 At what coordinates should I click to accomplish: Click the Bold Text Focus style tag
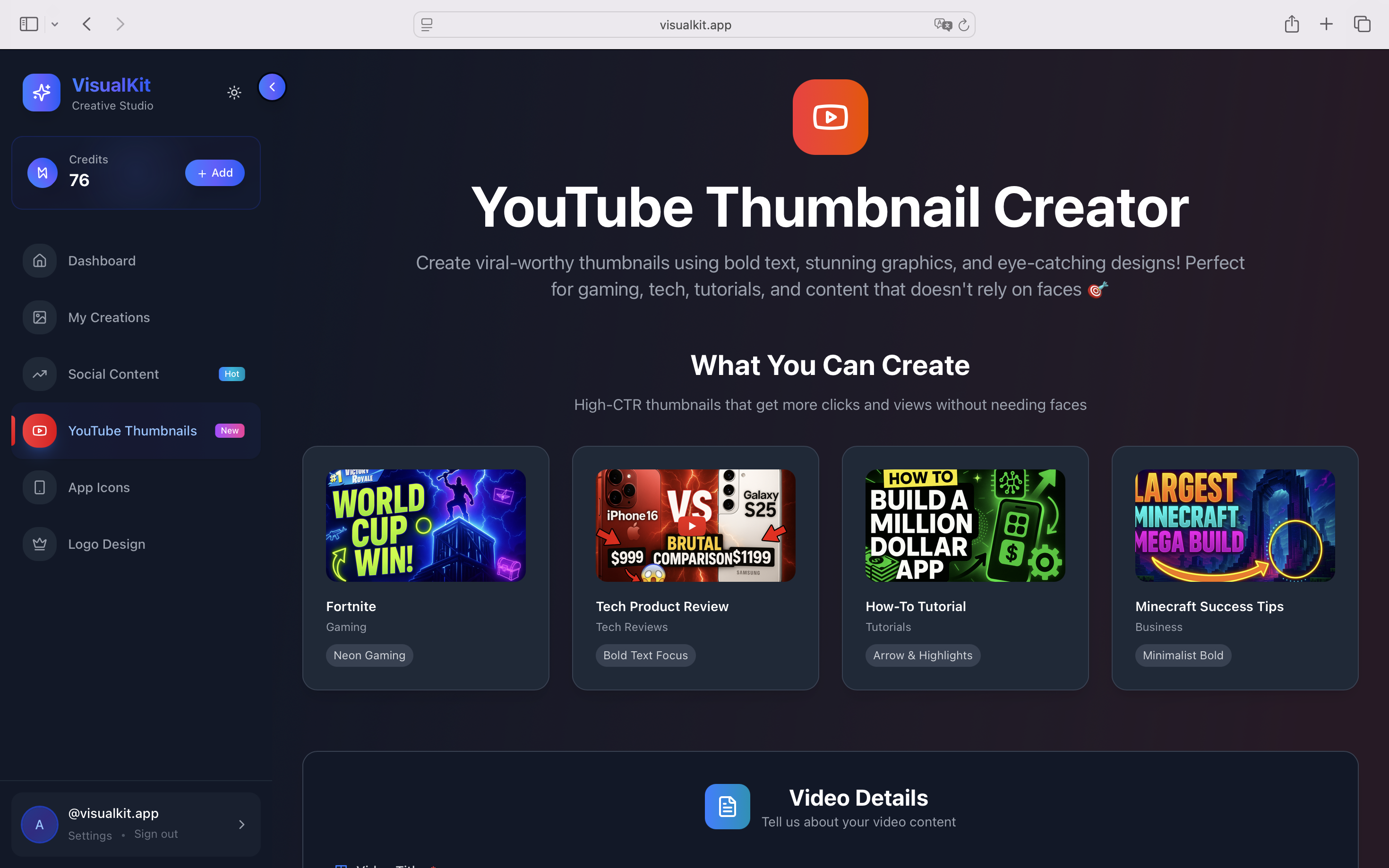click(645, 655)
